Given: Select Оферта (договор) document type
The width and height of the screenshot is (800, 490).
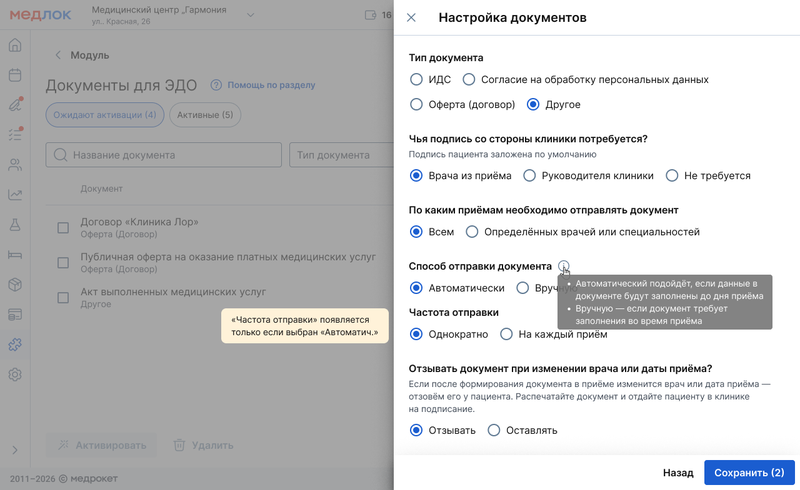Looking at the screenshot, I should (463, 105).
